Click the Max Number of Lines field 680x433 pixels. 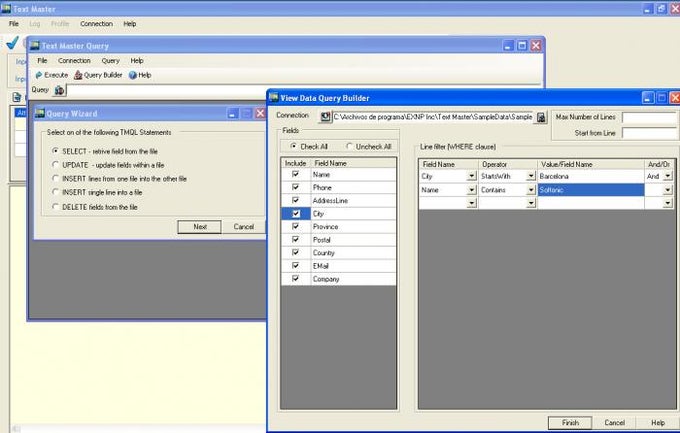[649, 117]
